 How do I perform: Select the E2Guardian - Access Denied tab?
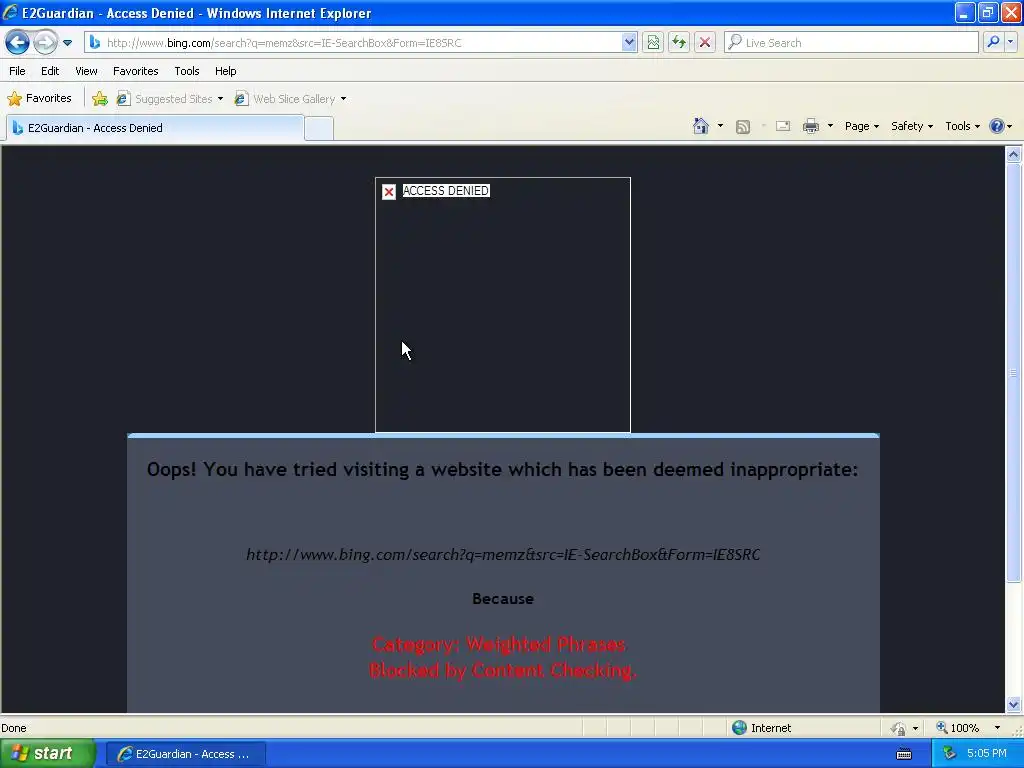pyautogui.click(x=155, y=128)
